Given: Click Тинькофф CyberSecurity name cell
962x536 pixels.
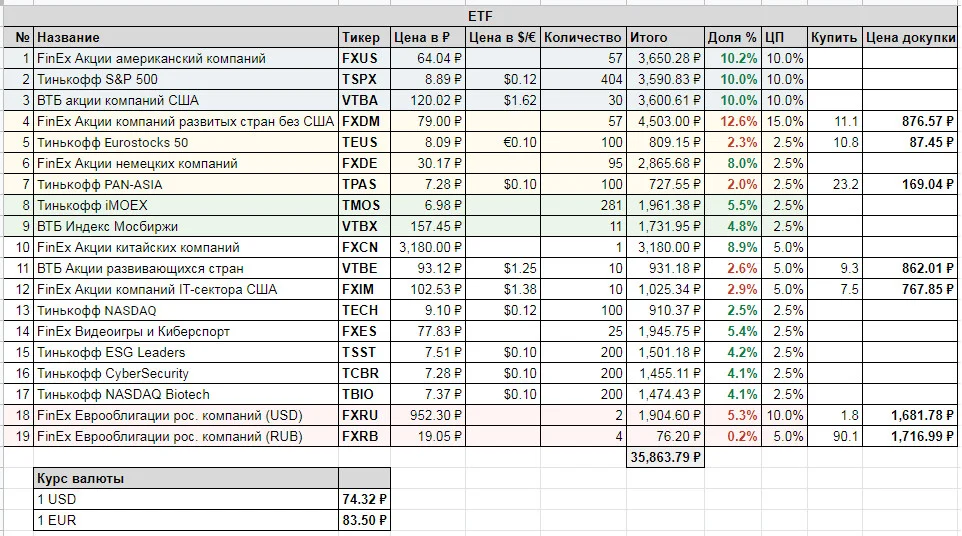Looking at the screenshot, I should [186, 373].
